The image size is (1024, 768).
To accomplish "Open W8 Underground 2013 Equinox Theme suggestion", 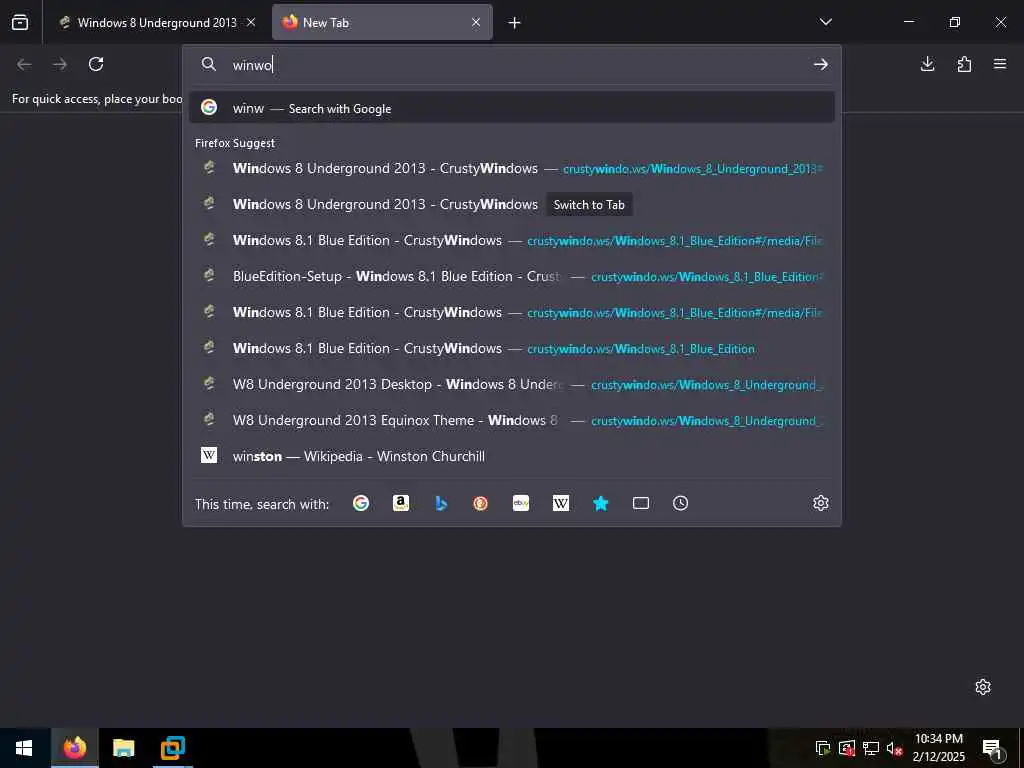I will [512, 421].
